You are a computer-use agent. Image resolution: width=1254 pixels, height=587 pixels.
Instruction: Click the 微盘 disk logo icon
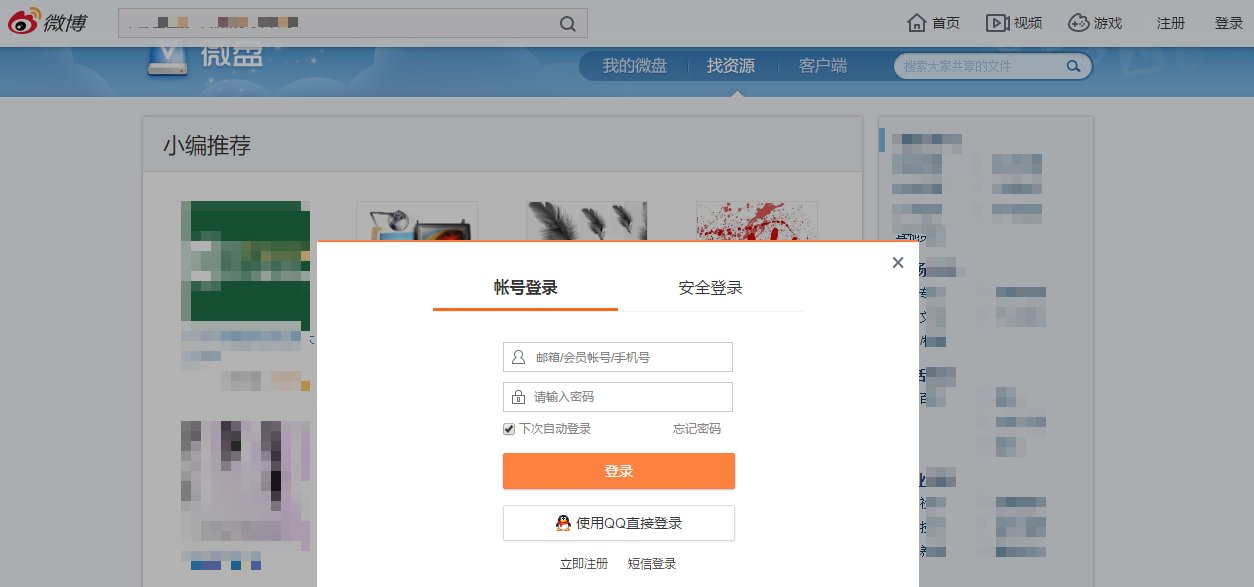pyautogui.click(x=166, y=57)
